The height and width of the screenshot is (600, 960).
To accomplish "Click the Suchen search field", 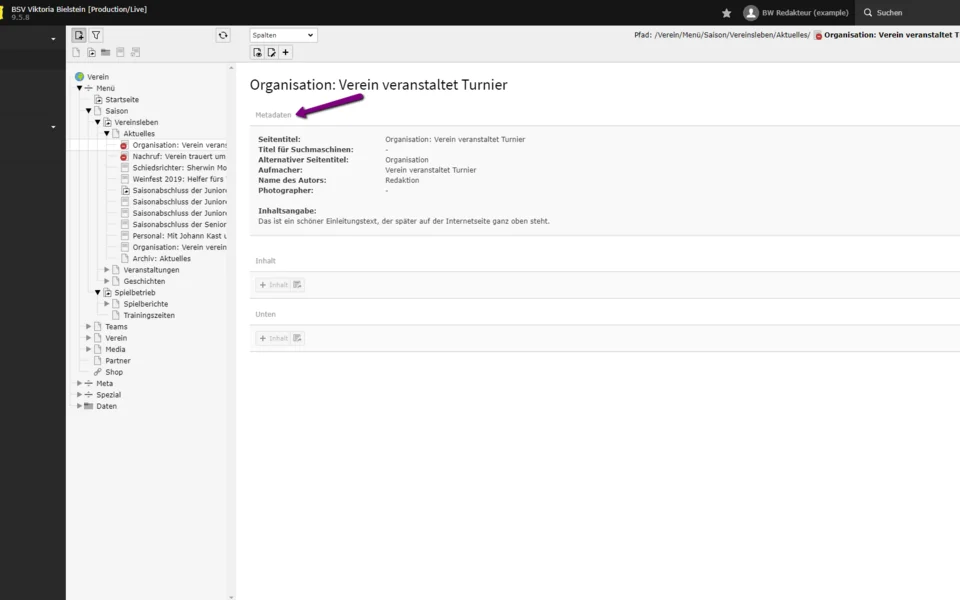I will click(x=910, y=13).
